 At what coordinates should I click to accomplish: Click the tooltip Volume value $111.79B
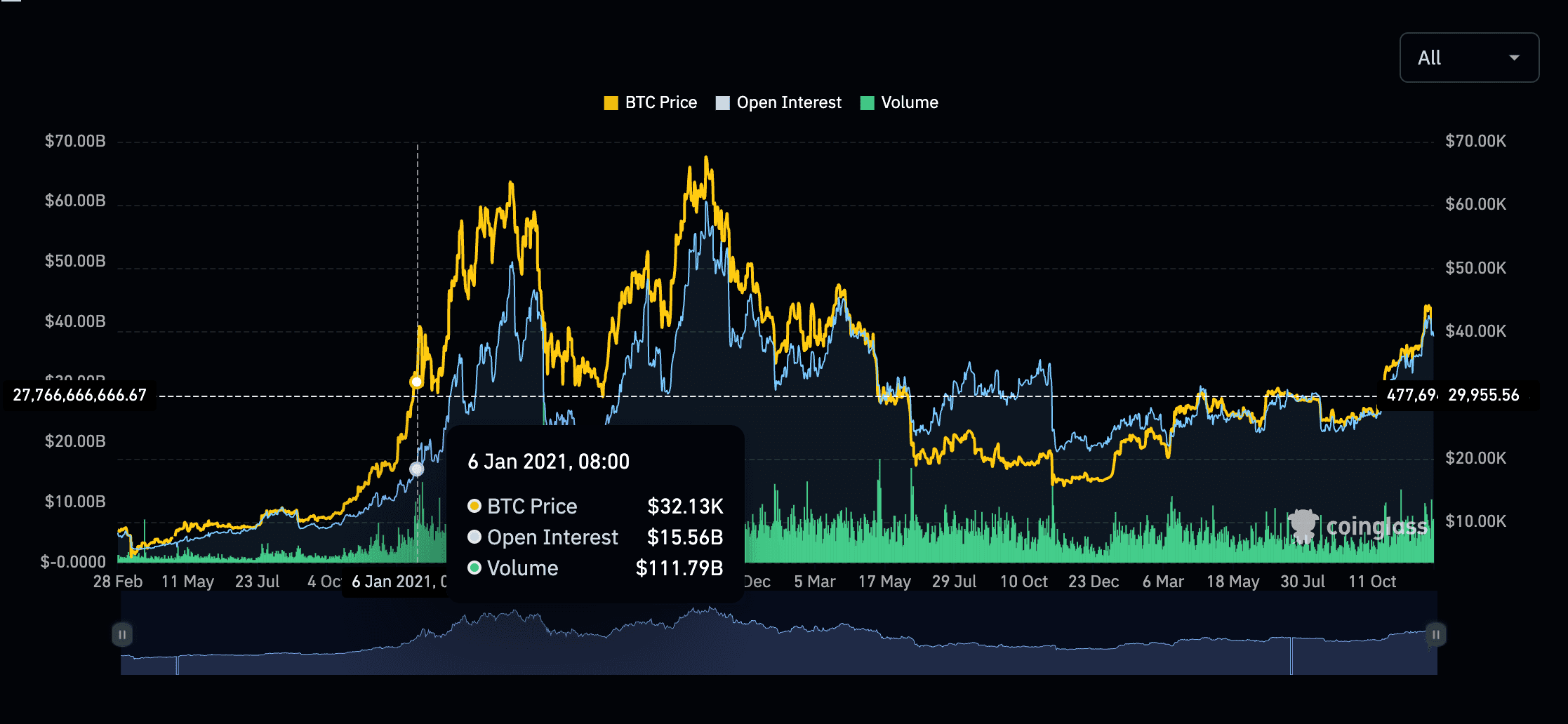point(679,568)
